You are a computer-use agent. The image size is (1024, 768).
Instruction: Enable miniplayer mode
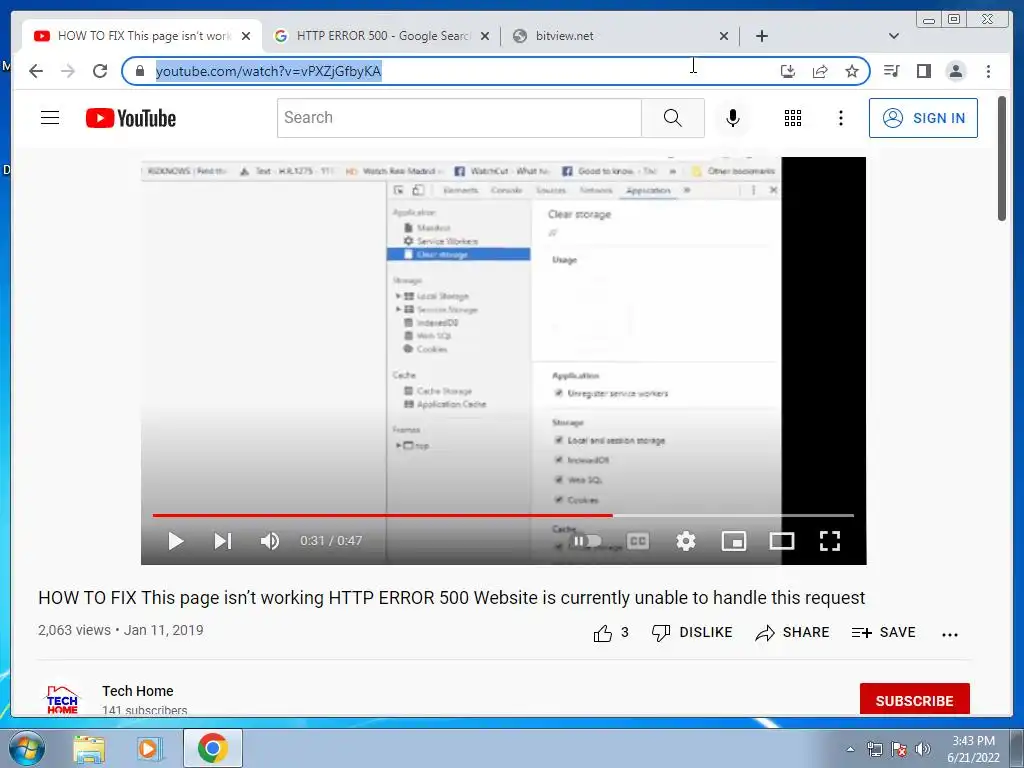[733, 541]
